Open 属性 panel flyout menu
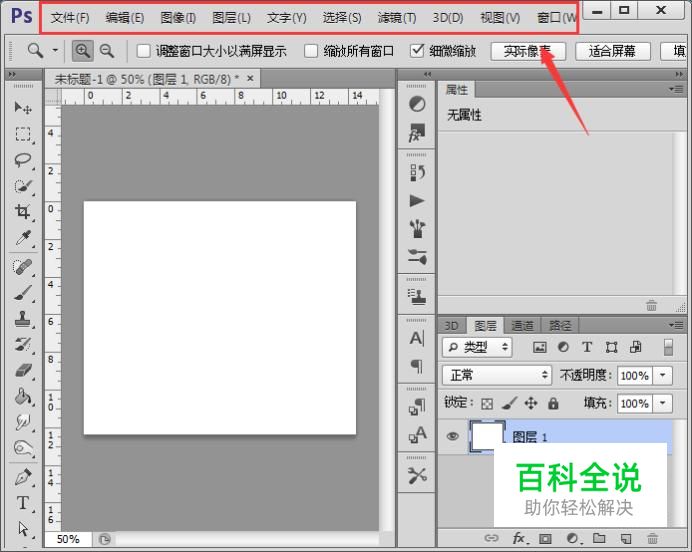Image resolution: width=692 pixels, height=552 pixels. coord(676,90)
